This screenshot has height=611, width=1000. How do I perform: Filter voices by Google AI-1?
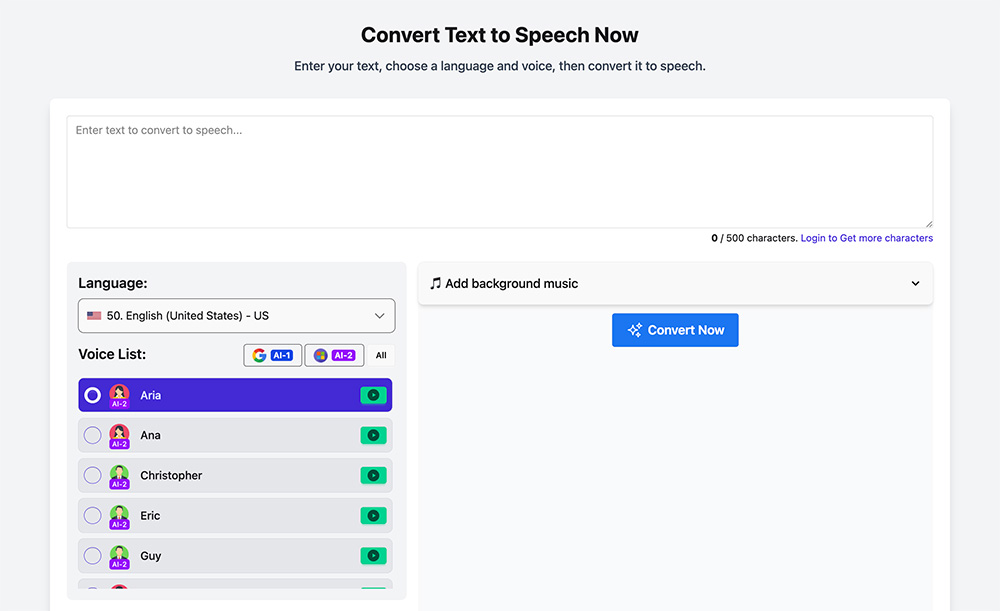272,355
